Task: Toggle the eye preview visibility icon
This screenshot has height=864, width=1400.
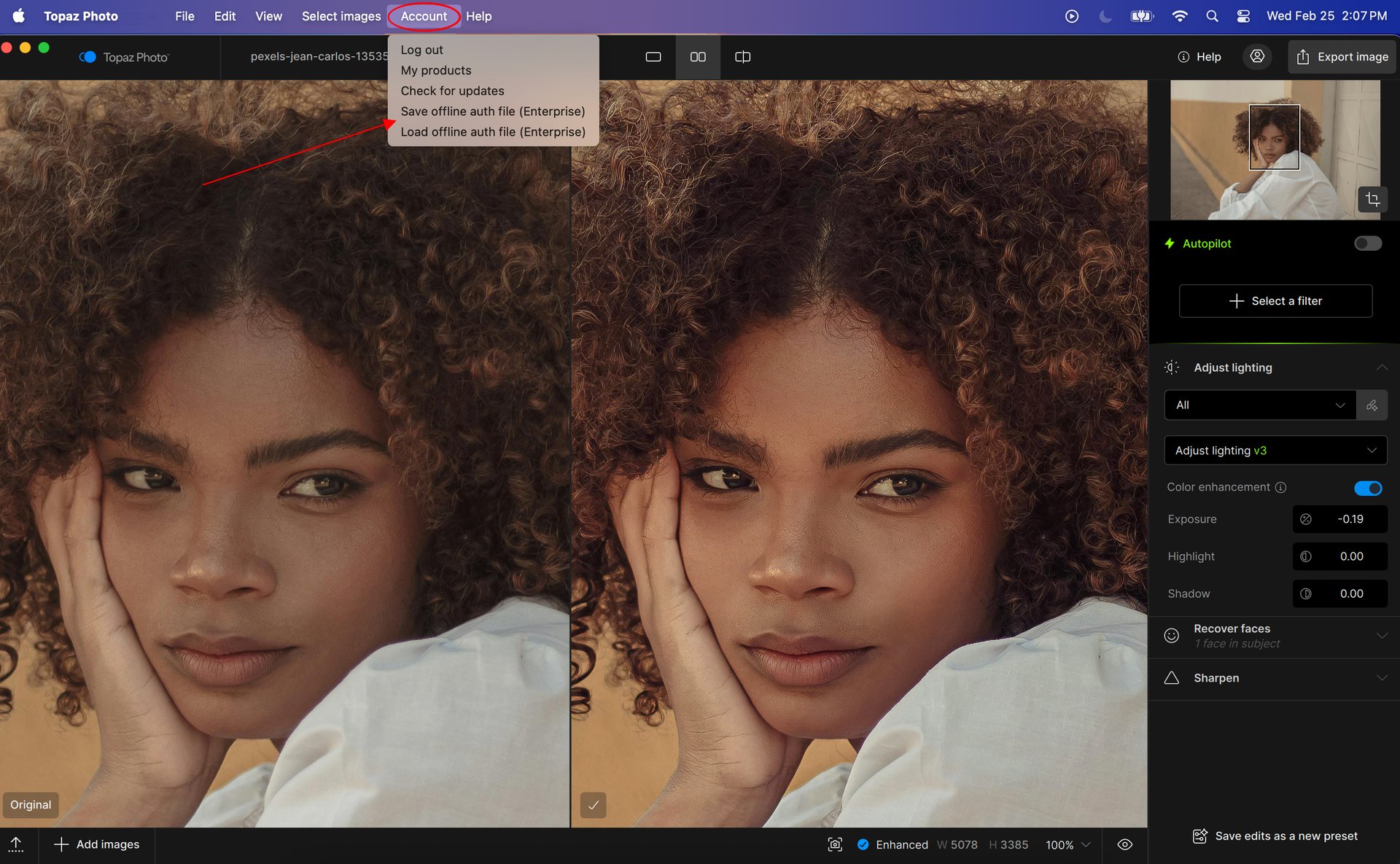Action: [1125, 844]
